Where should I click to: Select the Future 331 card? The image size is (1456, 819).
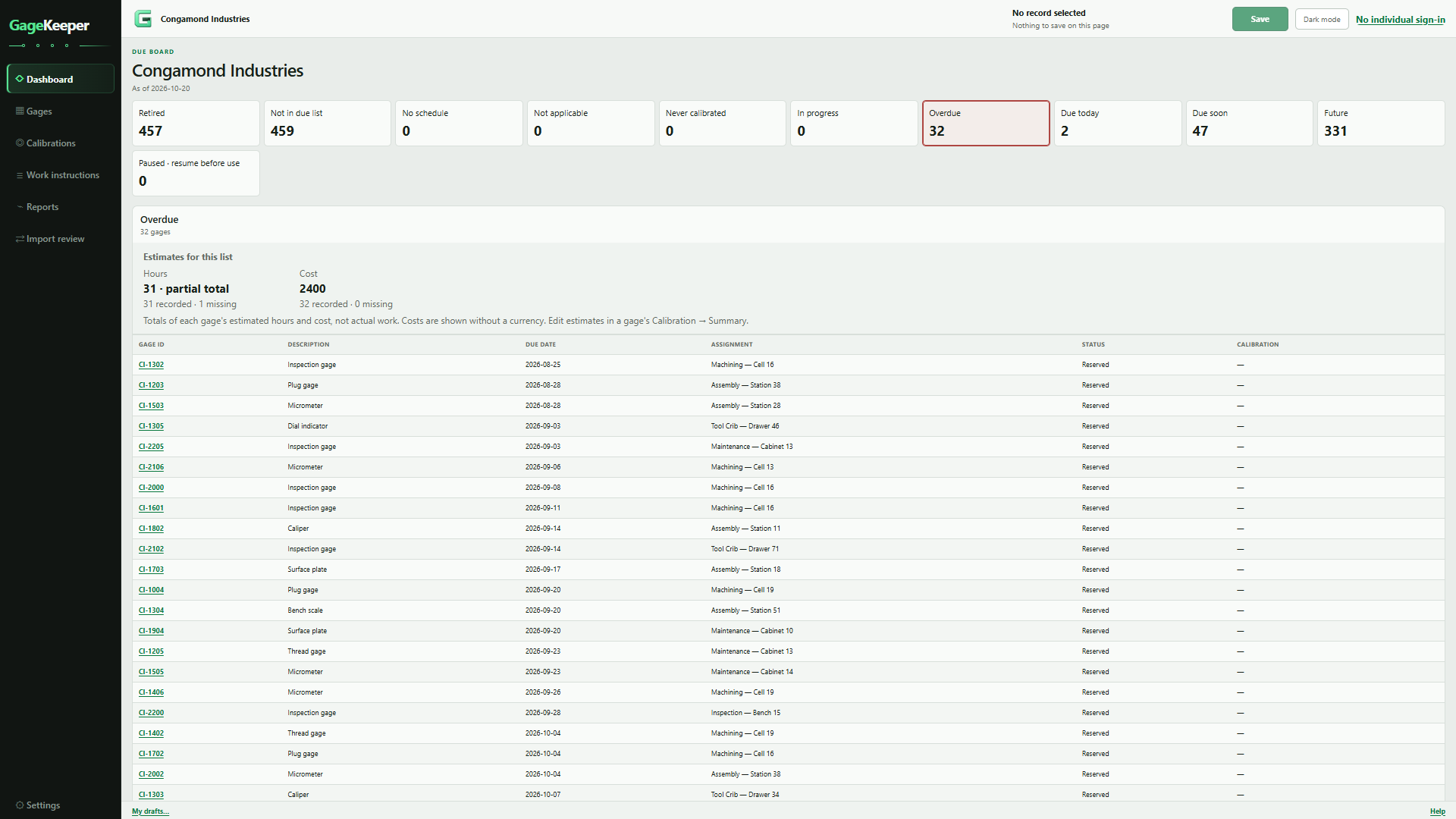(1381, 123)
